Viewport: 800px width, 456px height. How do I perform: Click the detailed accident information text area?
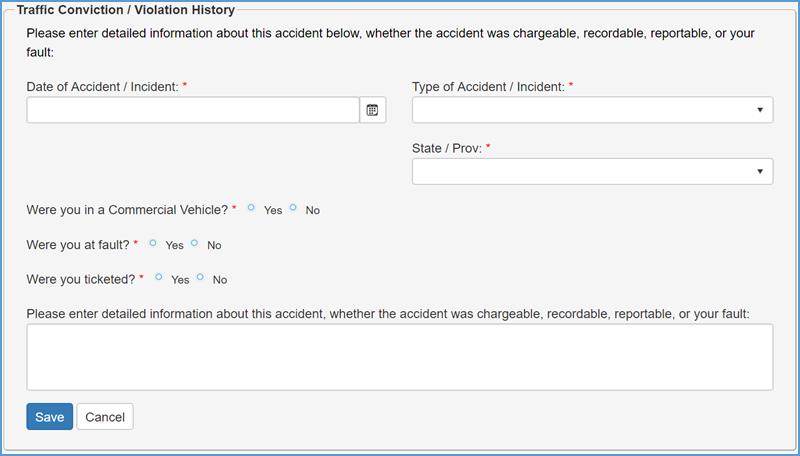tap(399, 356)
